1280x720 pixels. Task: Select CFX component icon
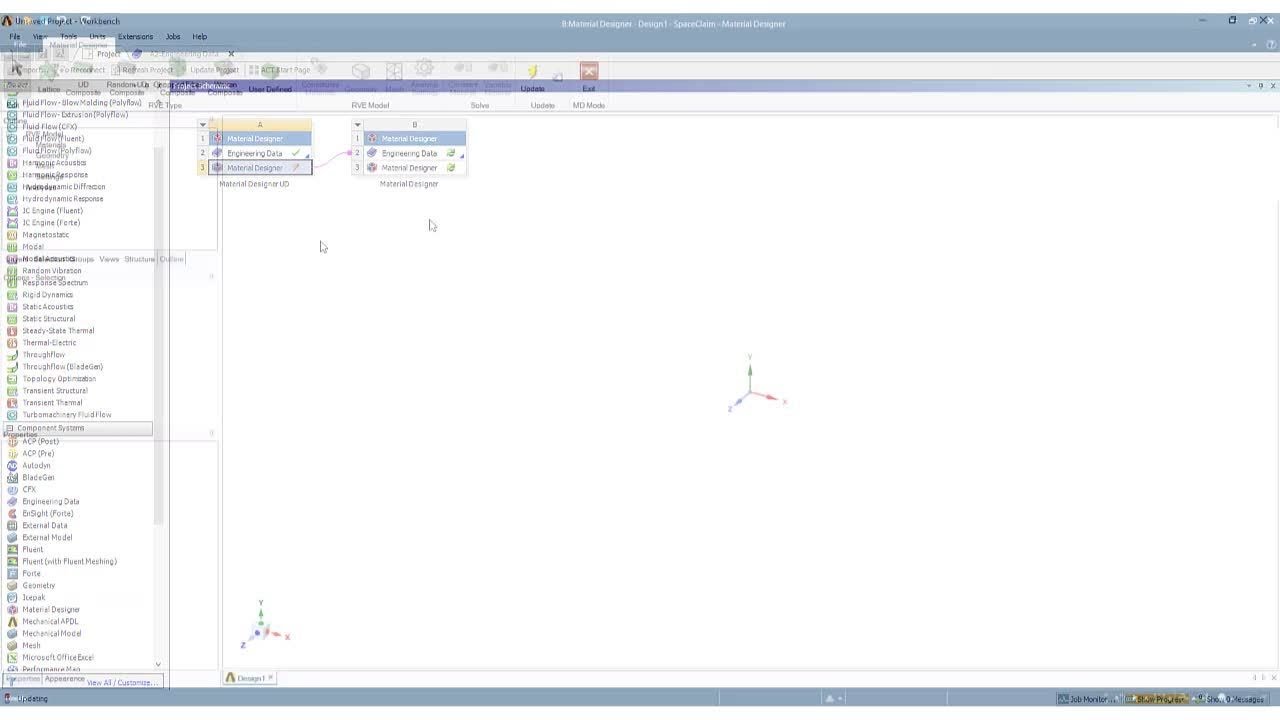(x=12, y=489)
